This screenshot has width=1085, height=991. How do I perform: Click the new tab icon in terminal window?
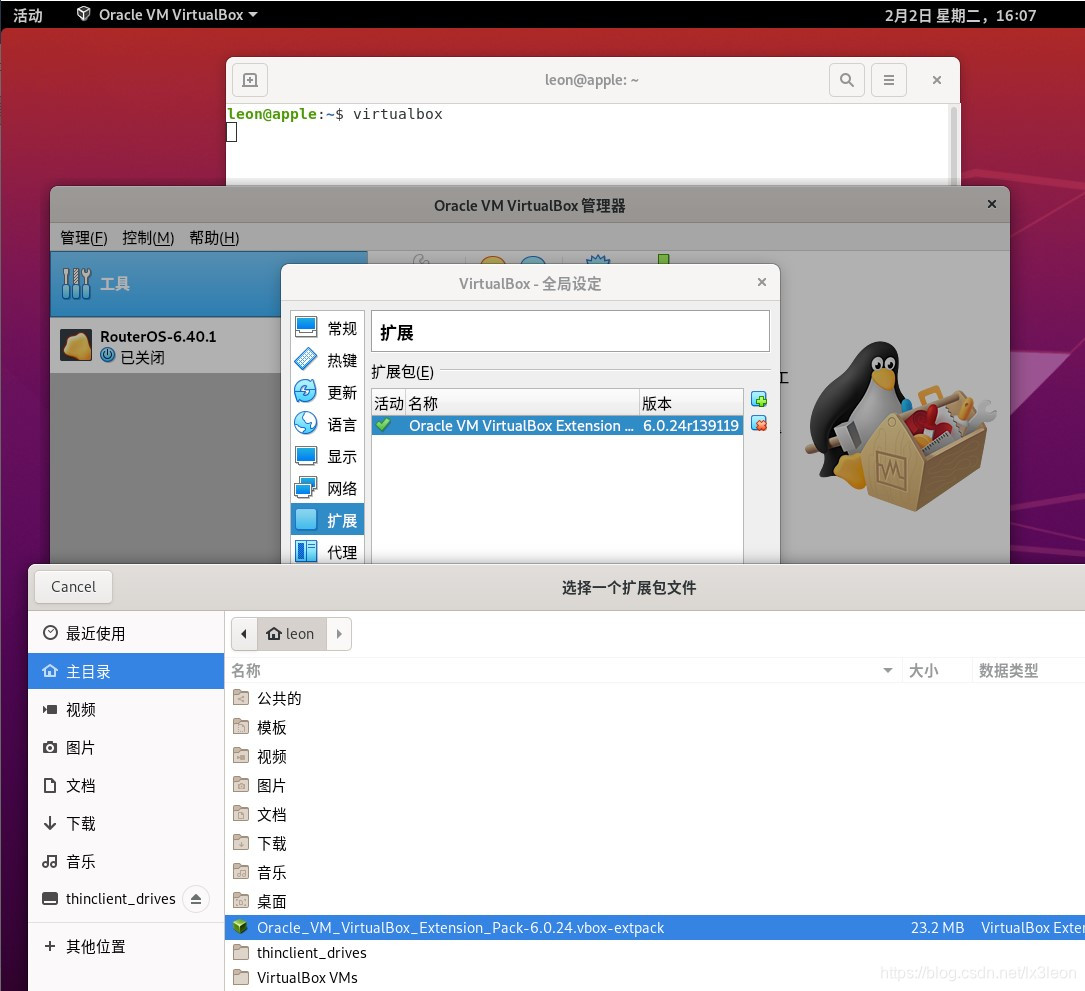click(x=250, y=80)
